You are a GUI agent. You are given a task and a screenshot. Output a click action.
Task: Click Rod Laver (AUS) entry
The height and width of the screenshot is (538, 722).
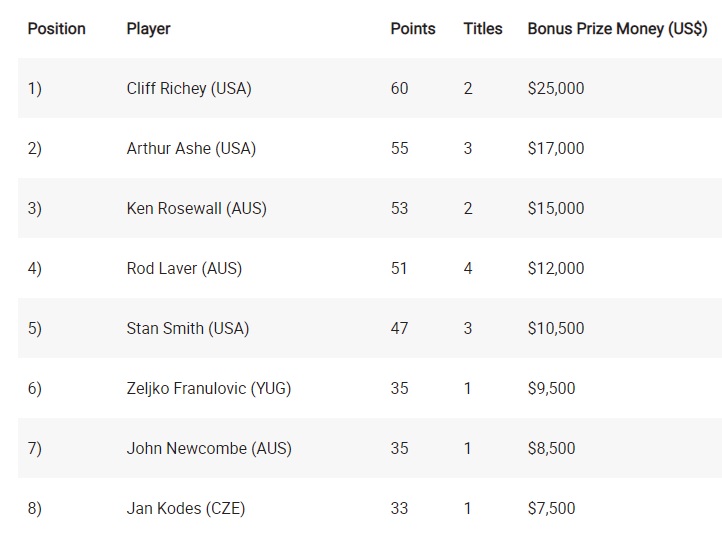184,268
